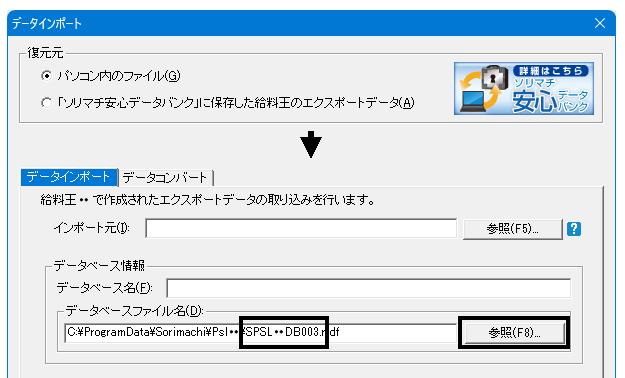Select the パソコン内のファイル(G) radio button
The height and width of the screenshot is (378, 625).
46,75
